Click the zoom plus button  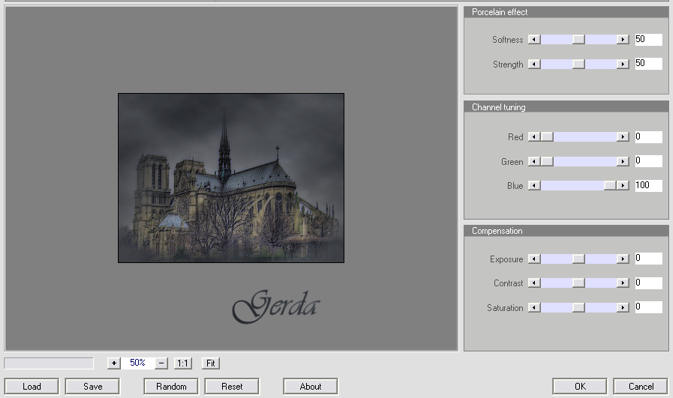114,363
